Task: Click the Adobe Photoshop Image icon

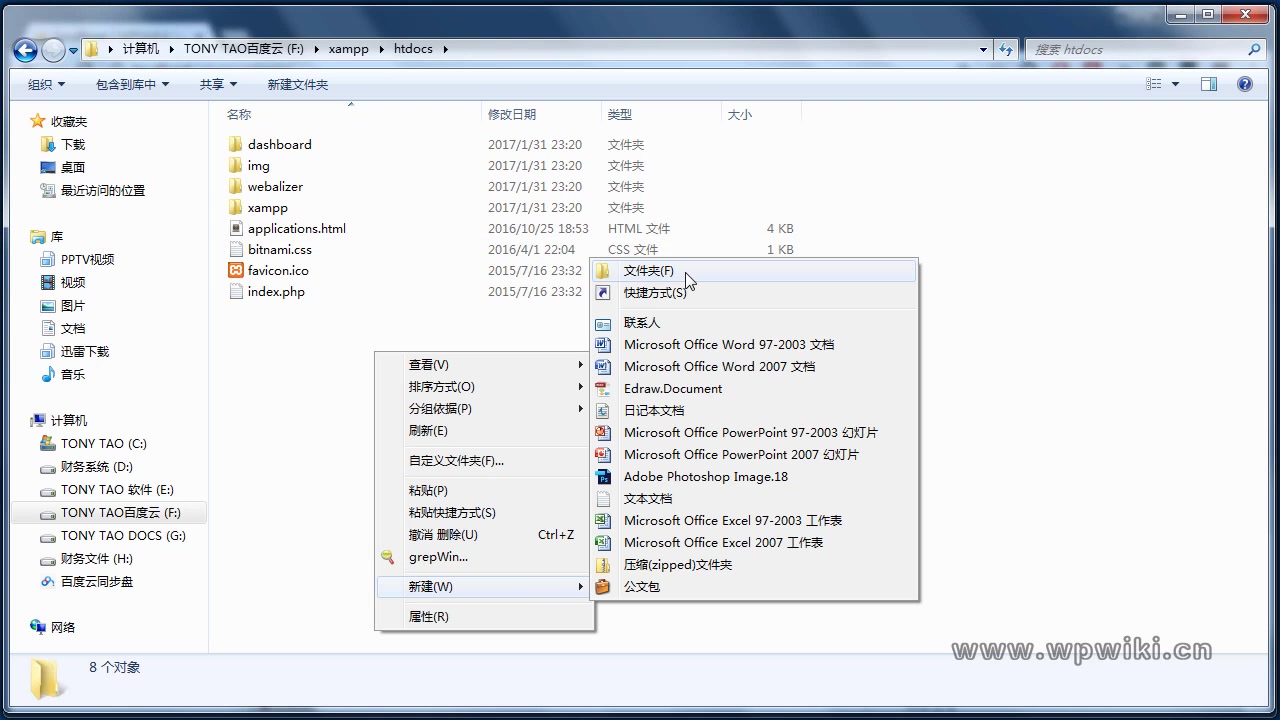Action: pyautogui.click(x=603, y=476)
